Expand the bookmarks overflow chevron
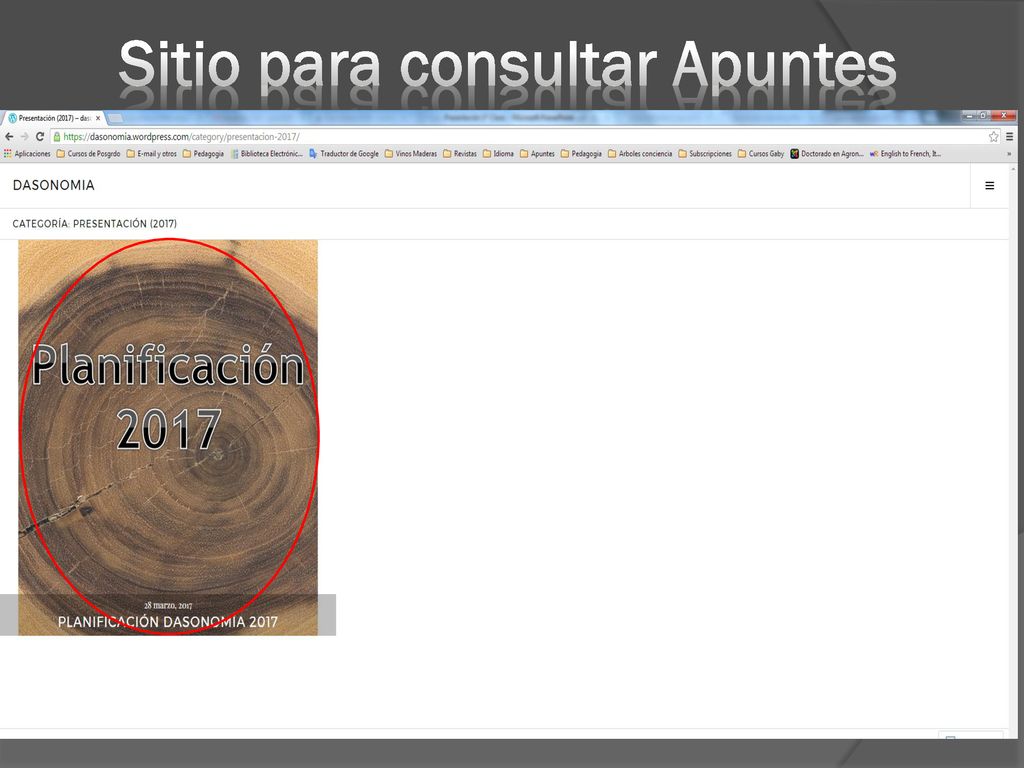 pyautogui.click(x=1009, y=153)
